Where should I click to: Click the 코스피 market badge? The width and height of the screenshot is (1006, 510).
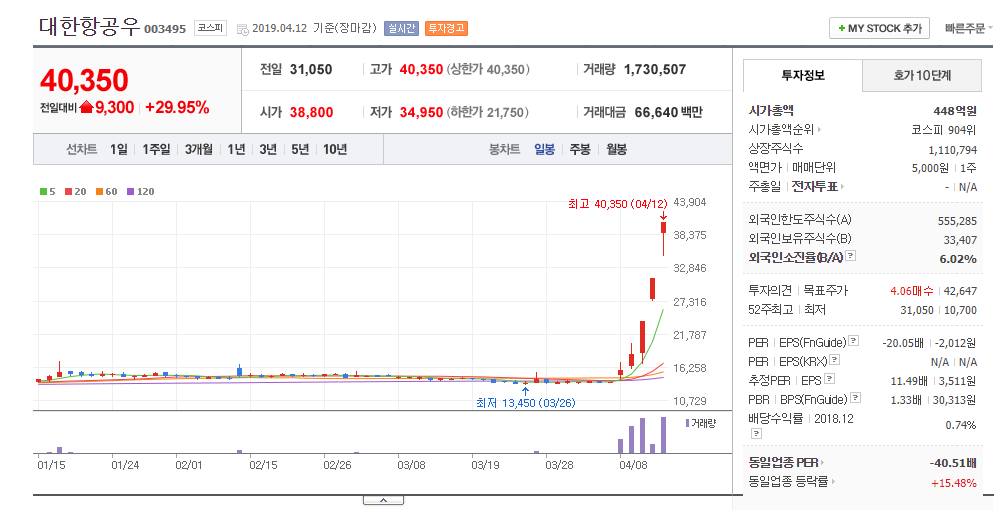pos(210,28)
